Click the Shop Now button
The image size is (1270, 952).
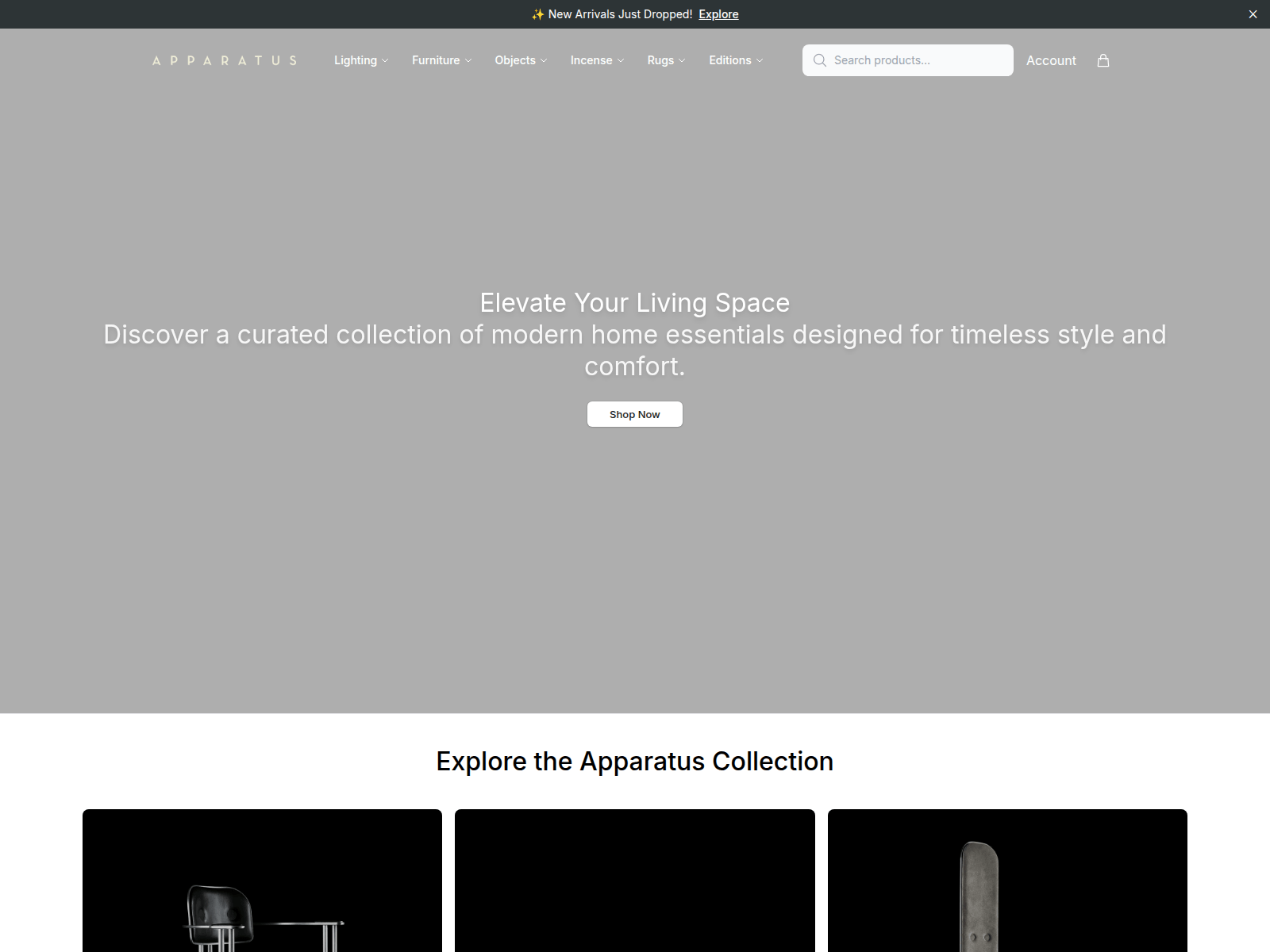635,414
